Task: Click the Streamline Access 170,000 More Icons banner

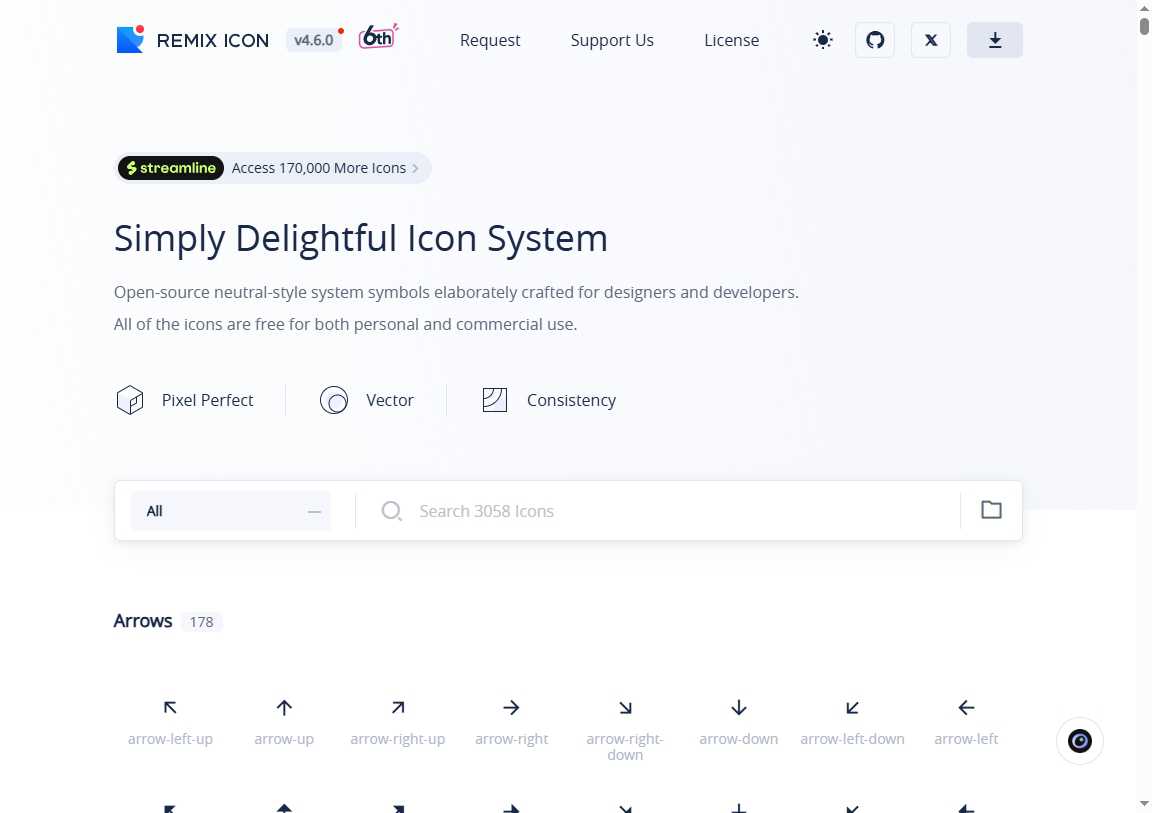Action: pos(273,168)
